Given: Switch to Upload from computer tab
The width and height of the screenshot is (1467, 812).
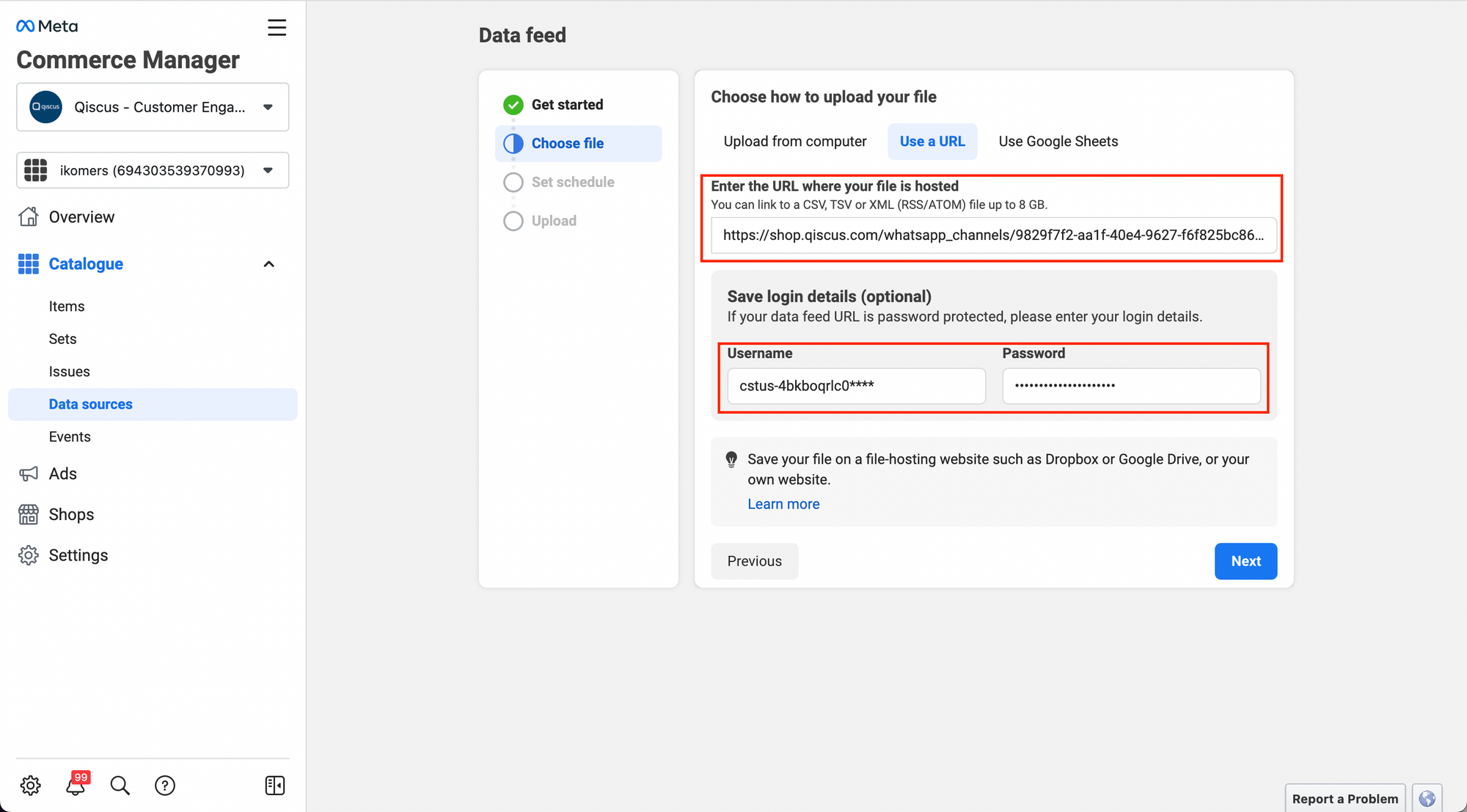Looking at the screenshot, I should point(794,142).
